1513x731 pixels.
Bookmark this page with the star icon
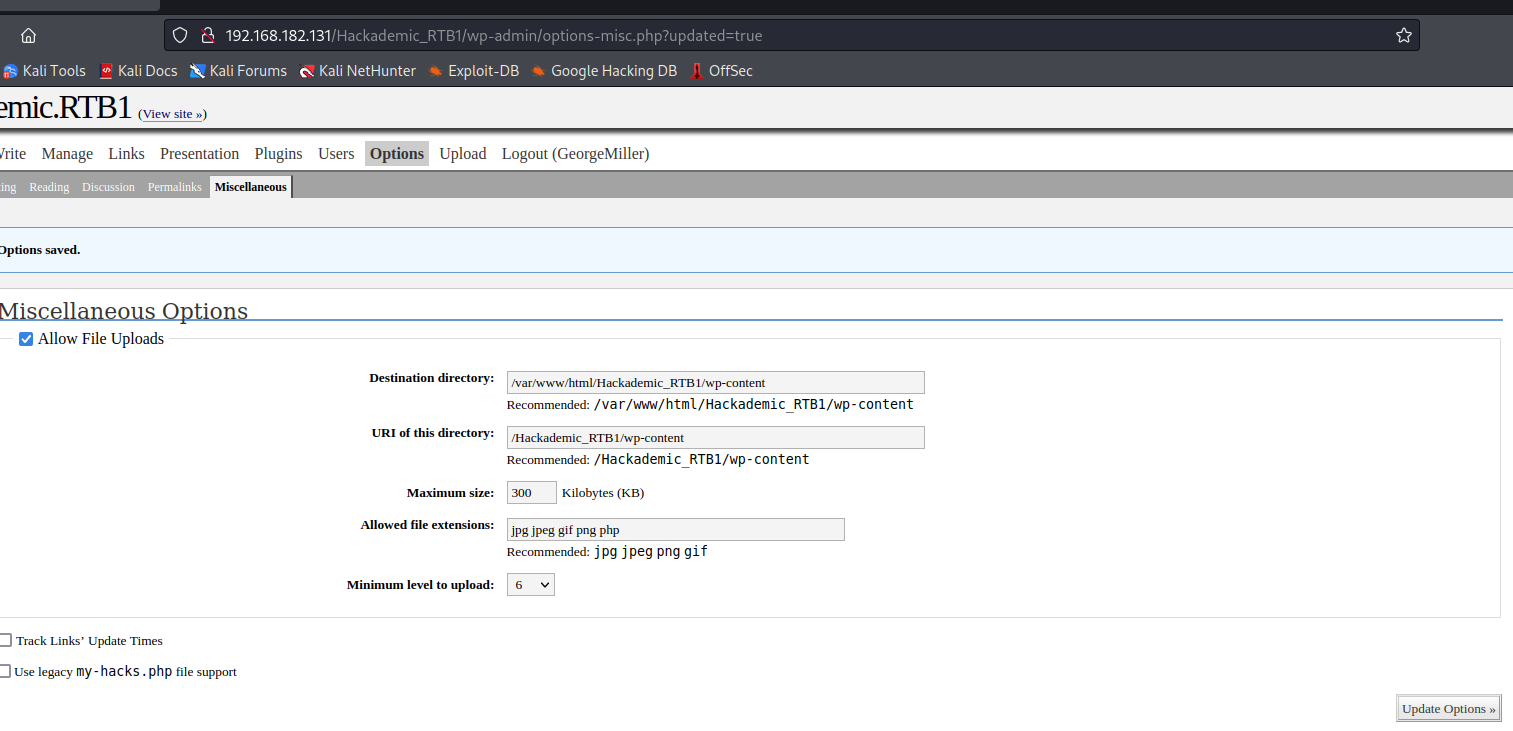(1403, 36)
